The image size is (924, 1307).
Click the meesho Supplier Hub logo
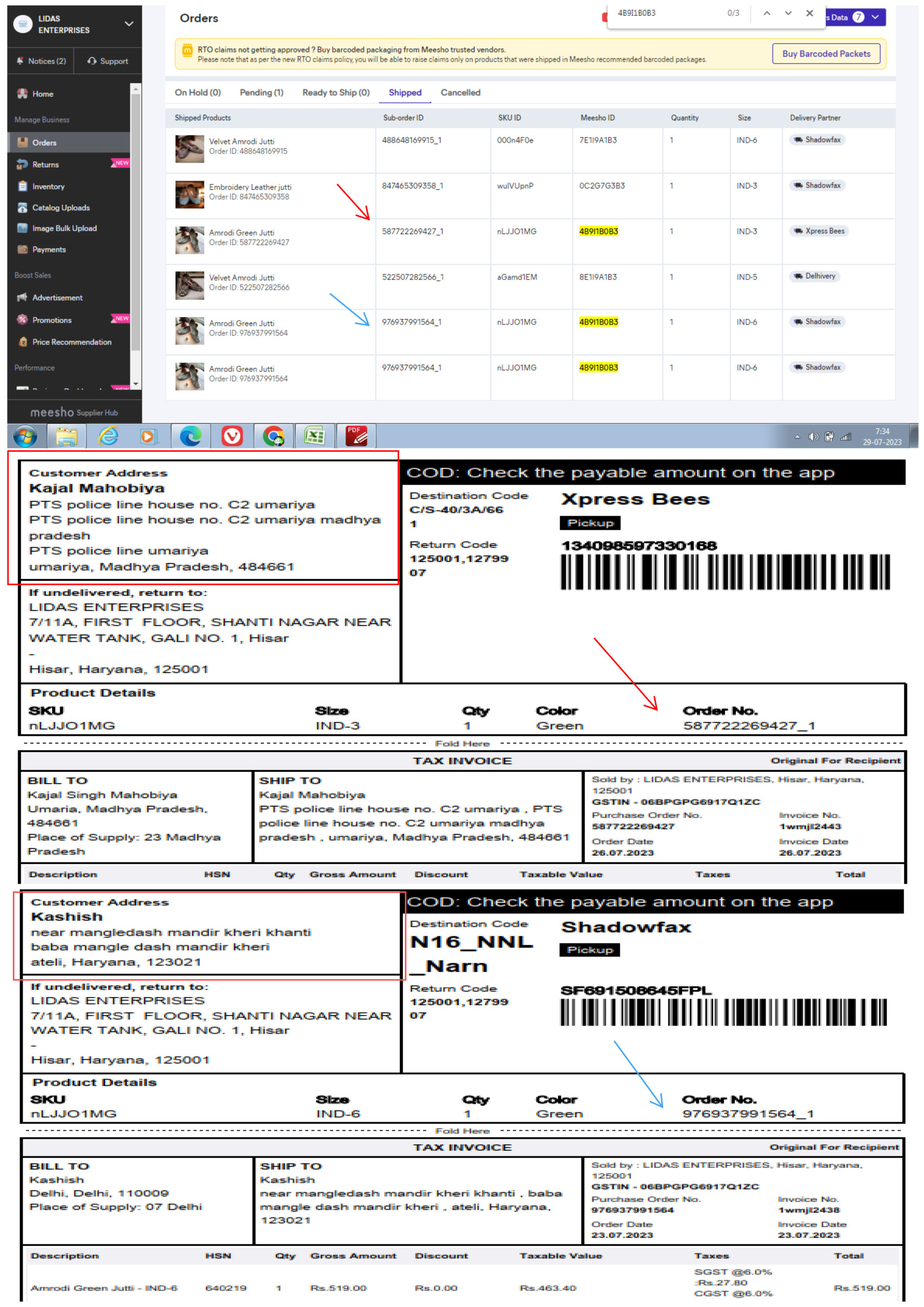click(x=74, y=412)
